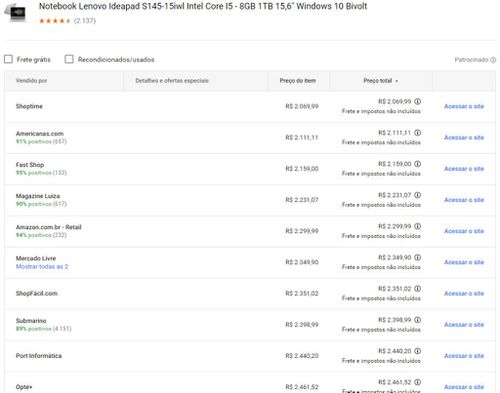This screenshot has width=500, height=393.
Task: Open info icon beside R$ 2.461,52 total
Action: (x=417, y=382)
